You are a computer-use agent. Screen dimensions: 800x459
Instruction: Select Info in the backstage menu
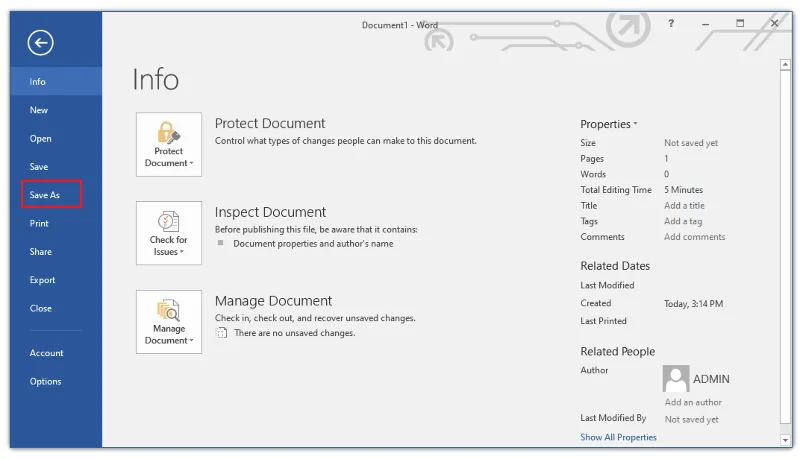(56, 82)
